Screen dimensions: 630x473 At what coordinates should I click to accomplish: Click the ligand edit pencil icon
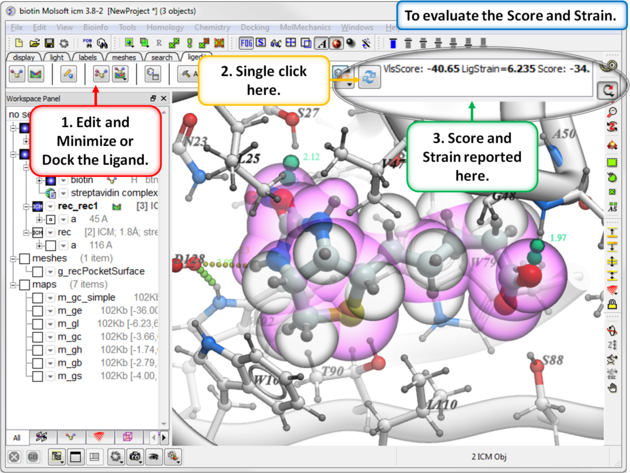click(x=68, y=74)
